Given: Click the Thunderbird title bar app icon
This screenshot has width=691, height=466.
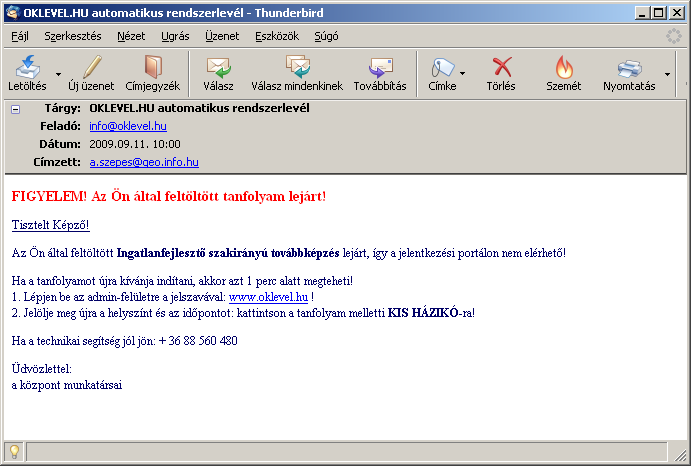Looking at the screenshot, I should tap(13, 12).
